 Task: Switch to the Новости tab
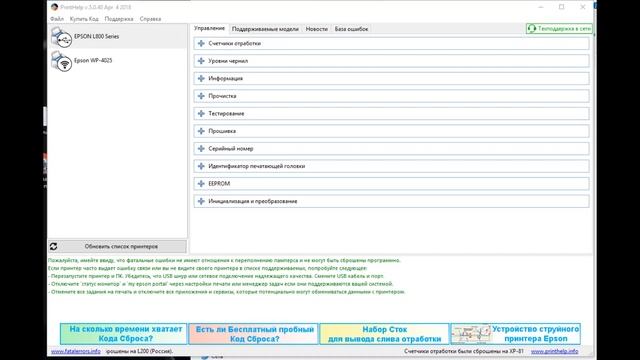[317, 29]
